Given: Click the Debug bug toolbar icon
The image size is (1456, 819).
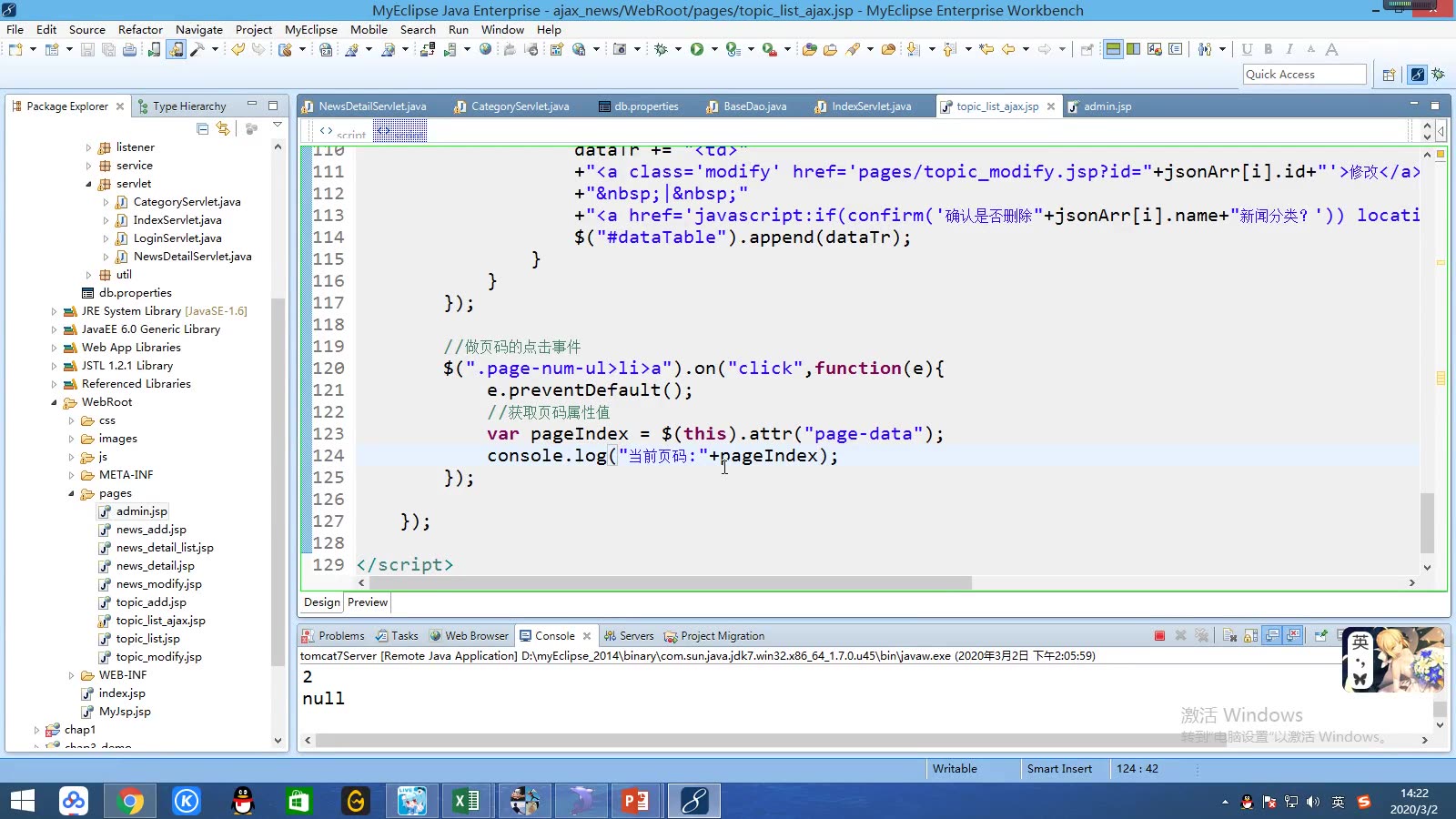Looking at the screenshot, I should tap(662, 49).
